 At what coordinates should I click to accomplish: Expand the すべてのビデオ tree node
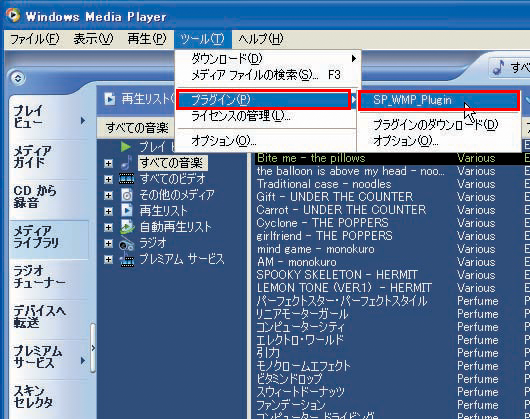pyautogui.click(x=108, y=179)
